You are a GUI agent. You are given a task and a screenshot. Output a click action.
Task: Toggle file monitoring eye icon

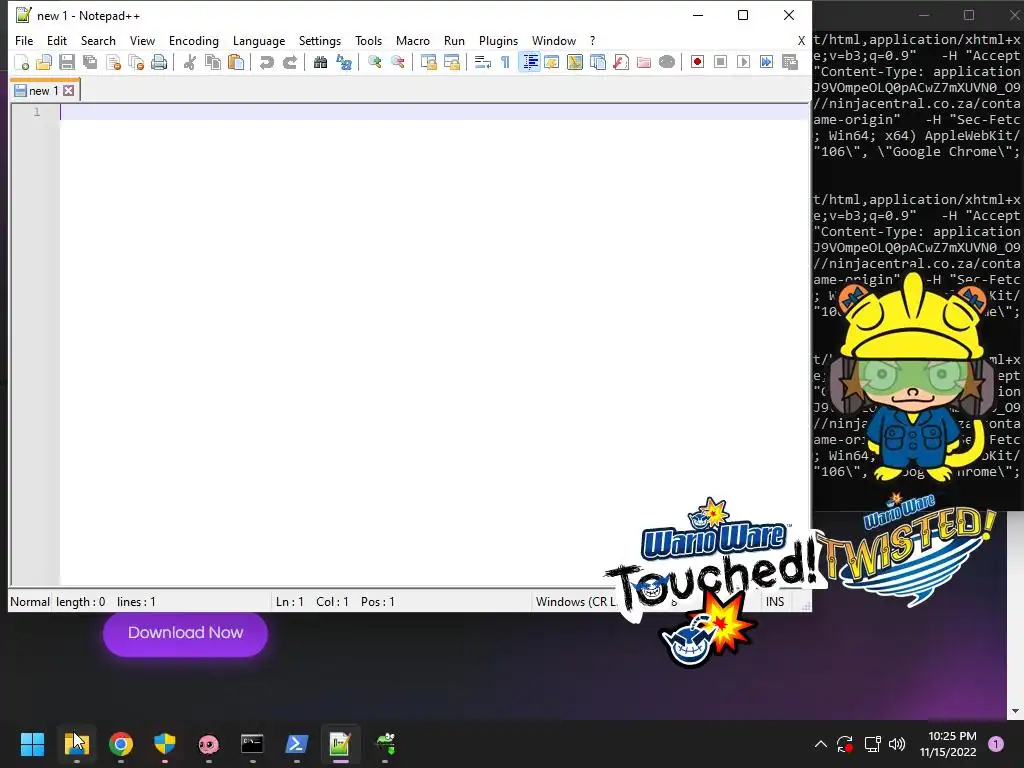[667, 62]
